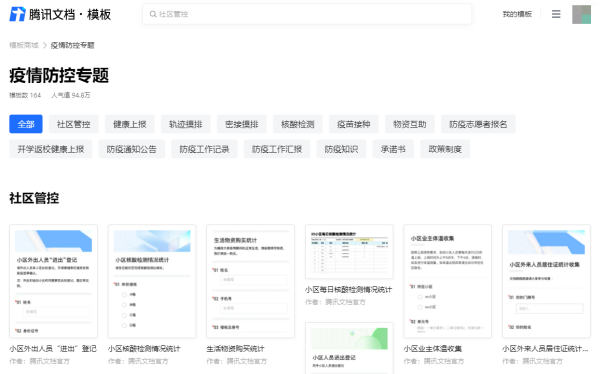The height and width of the screenshot is (374, 605).
Task: Choose the 防疫通知公告 filter
Action: tap(132, 149)
